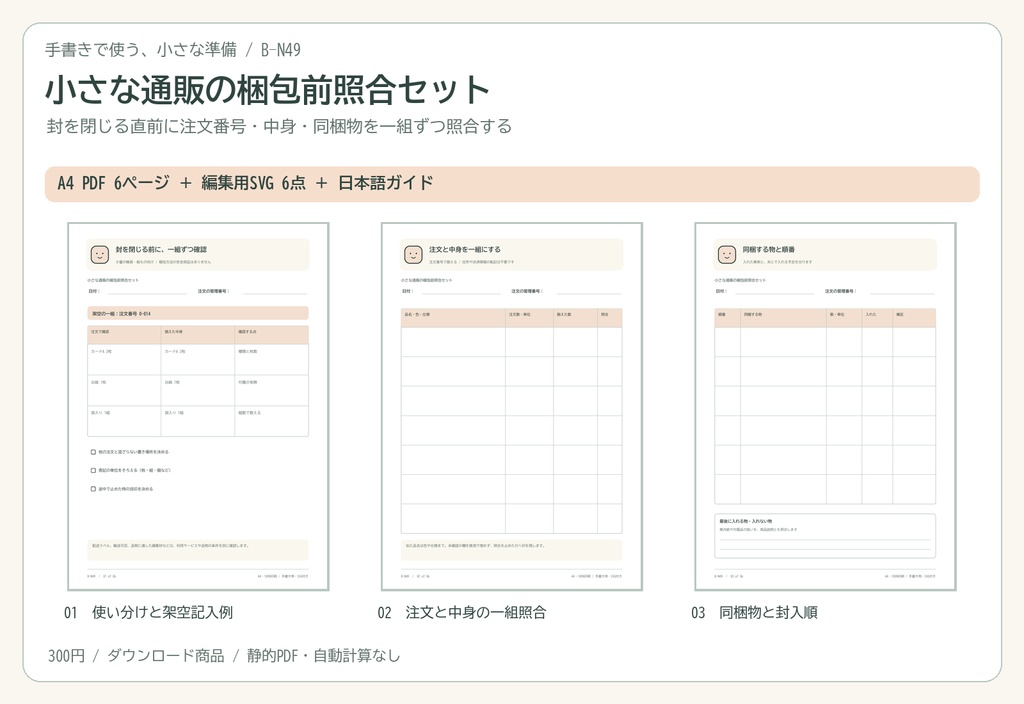This screenshot has height=704, width=1024.
Task: Click the beige note box at page 01 bottom
Action: point(198,550)
